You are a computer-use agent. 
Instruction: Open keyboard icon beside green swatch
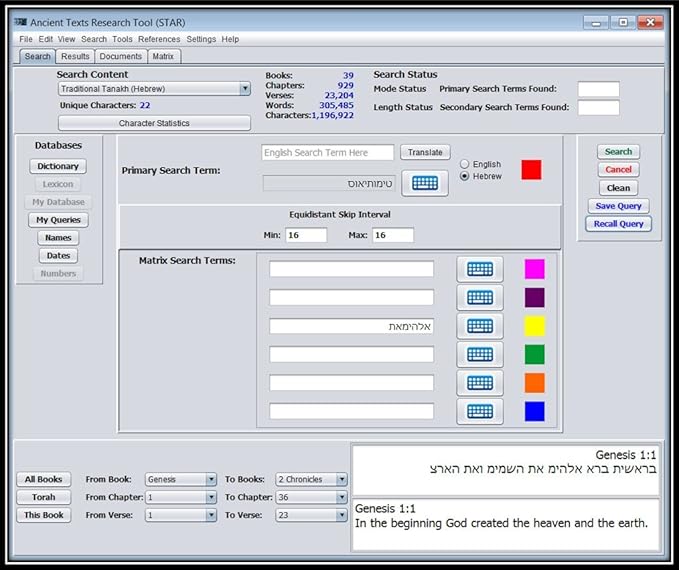point(479,354)
